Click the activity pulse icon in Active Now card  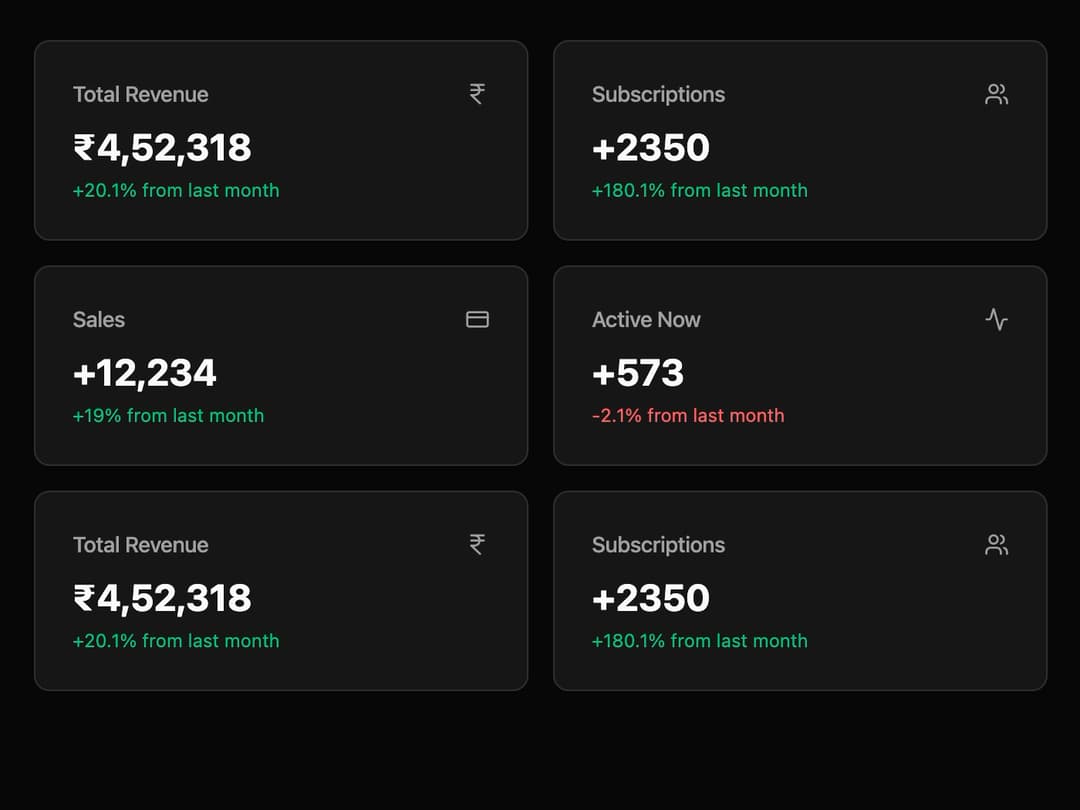(x=996, y=320)
